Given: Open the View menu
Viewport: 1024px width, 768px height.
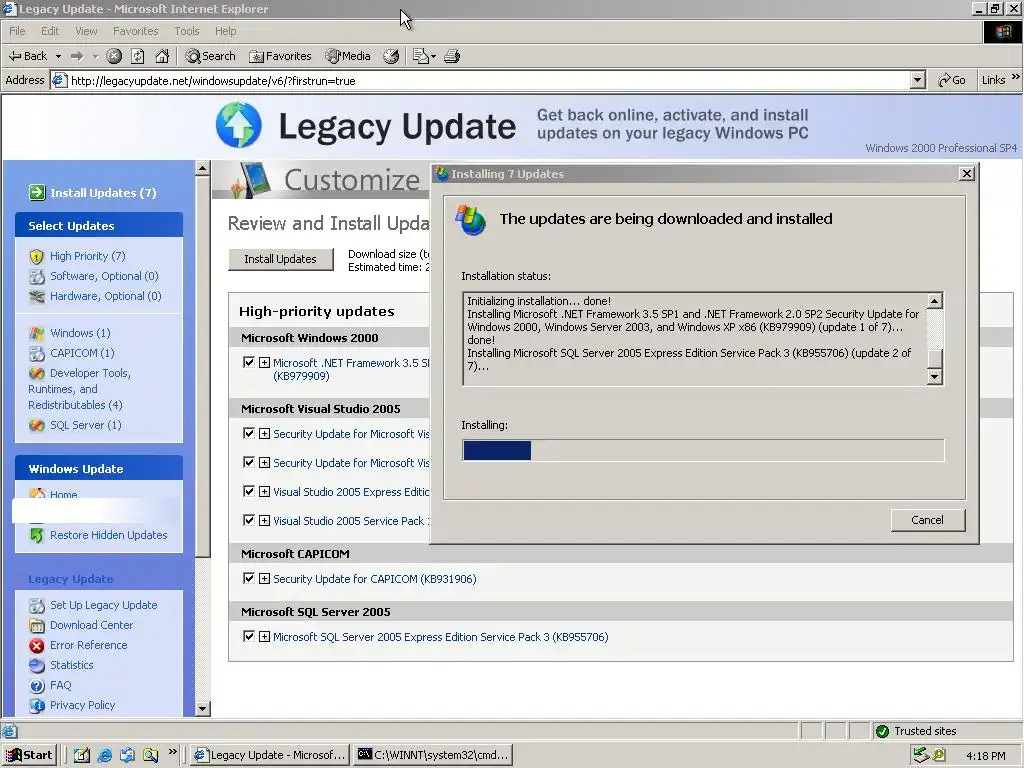Looking at the screenshot, I should coord(86,31).
